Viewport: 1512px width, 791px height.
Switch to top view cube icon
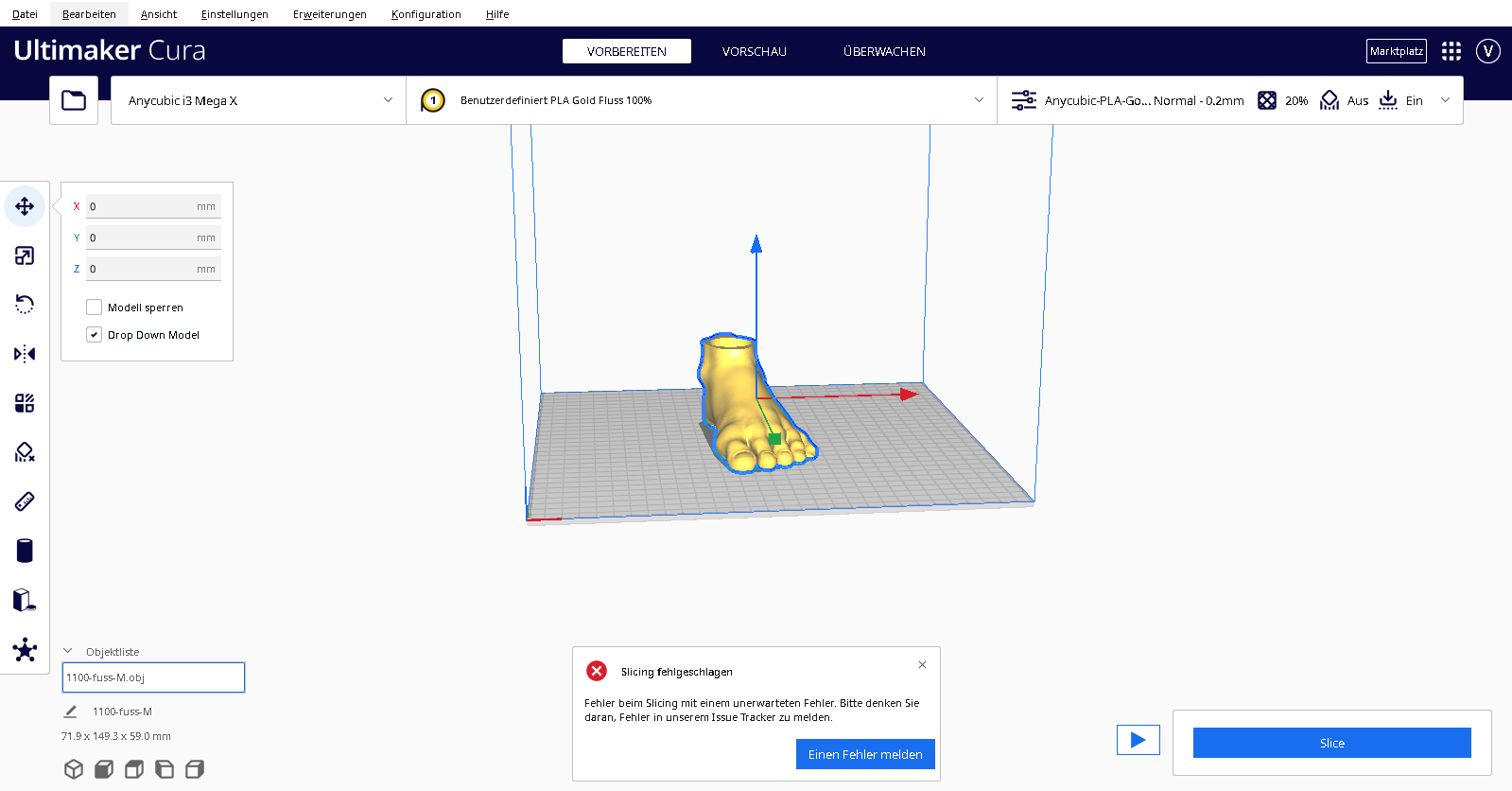click(x=134, y=769)
